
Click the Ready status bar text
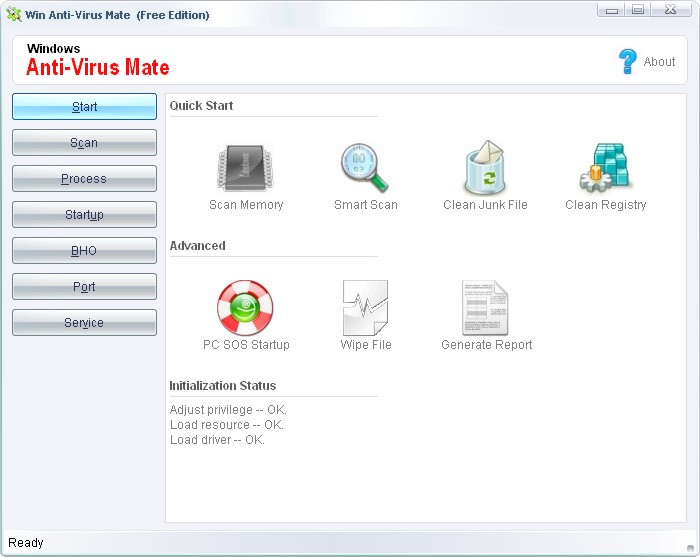26,543
